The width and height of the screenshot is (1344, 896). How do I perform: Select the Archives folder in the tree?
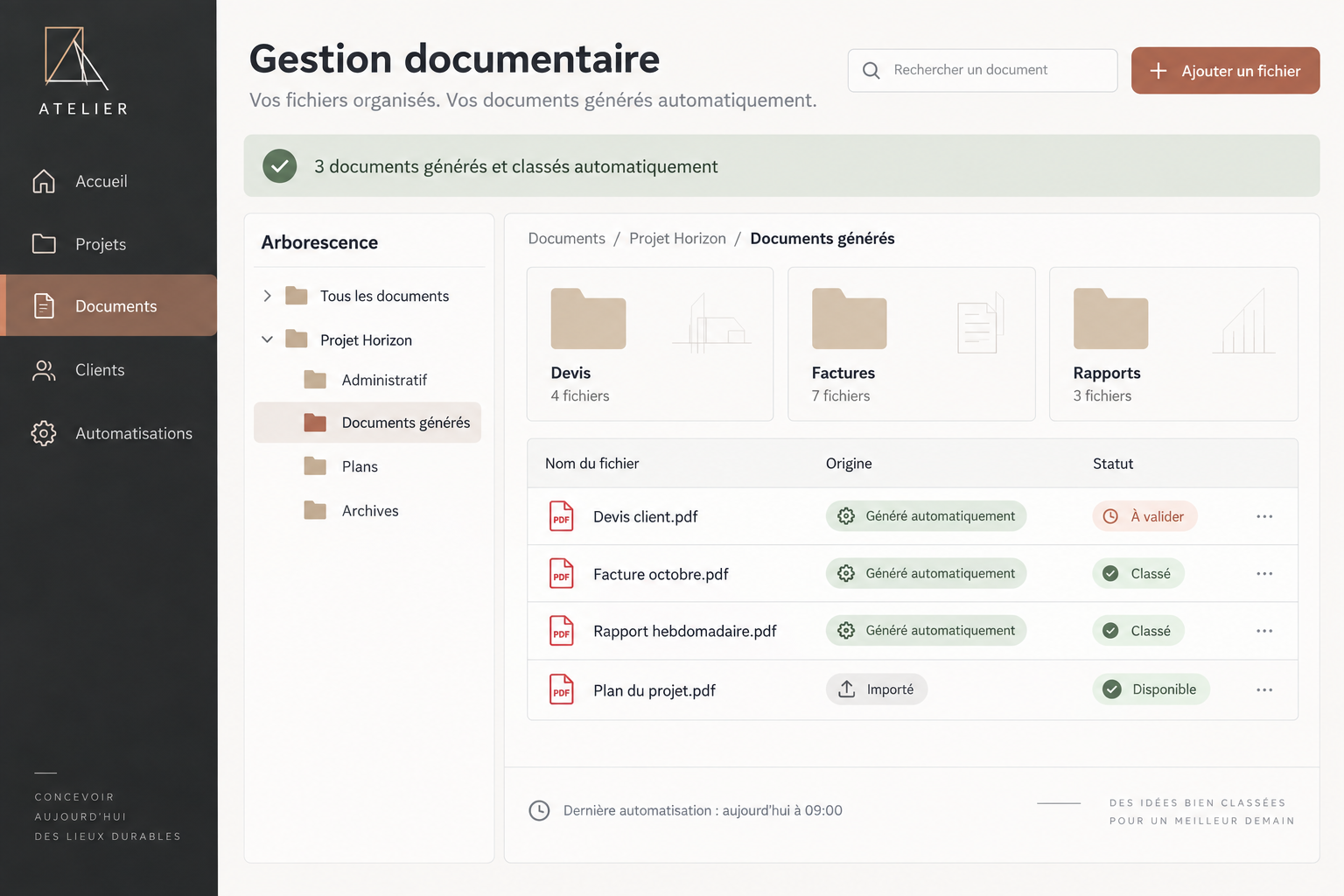pos(367,510)
